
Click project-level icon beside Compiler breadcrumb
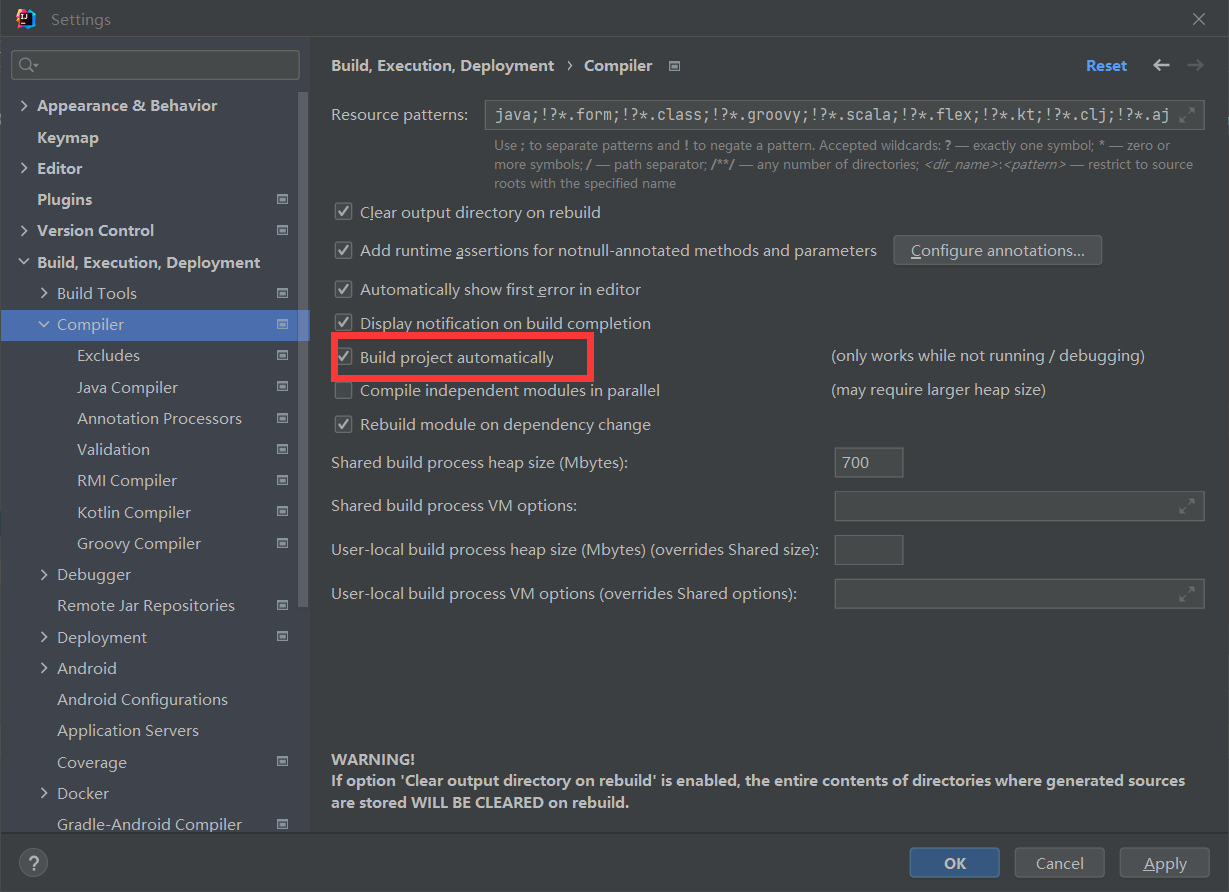(675, 66)
